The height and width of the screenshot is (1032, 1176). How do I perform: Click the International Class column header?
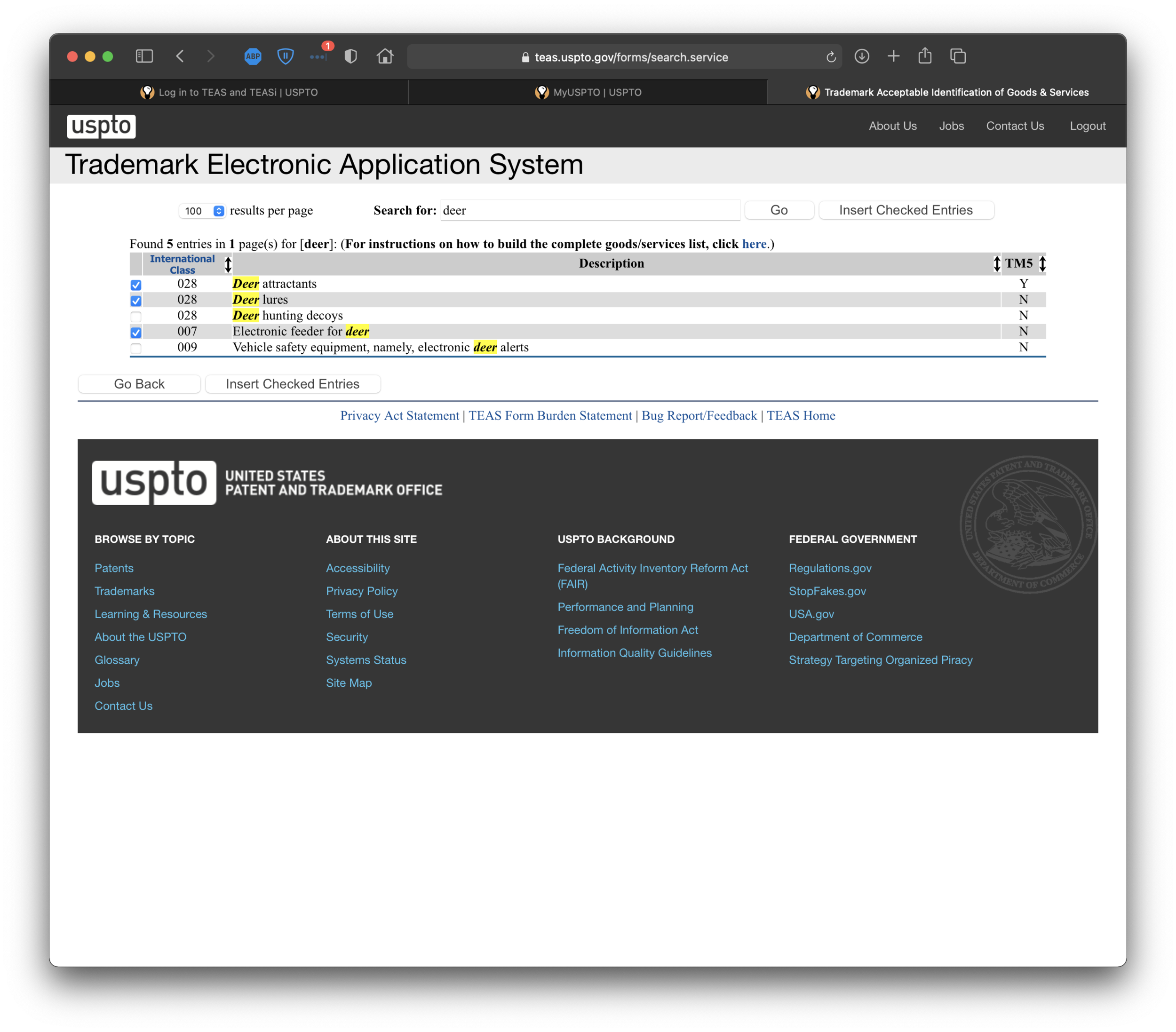click(183, 264)
